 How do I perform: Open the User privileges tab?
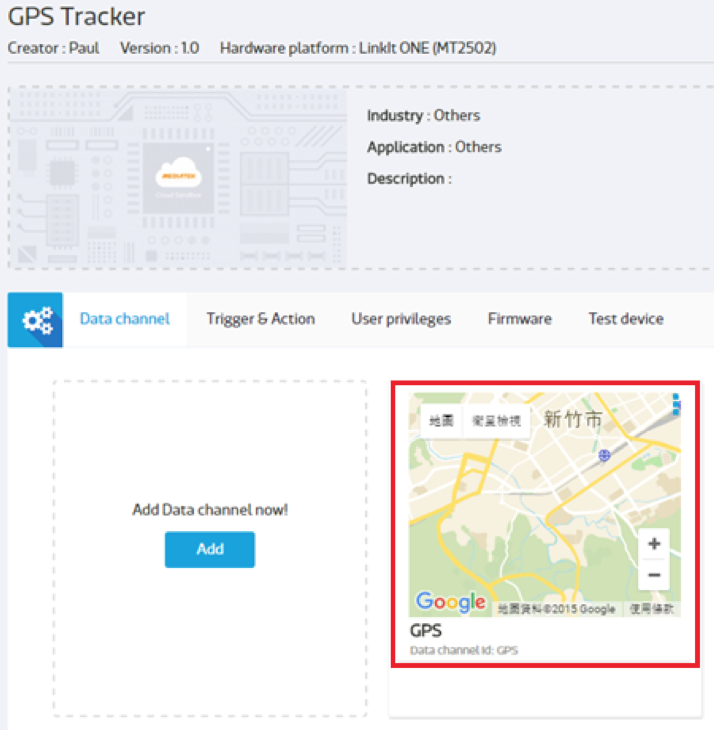401,319
